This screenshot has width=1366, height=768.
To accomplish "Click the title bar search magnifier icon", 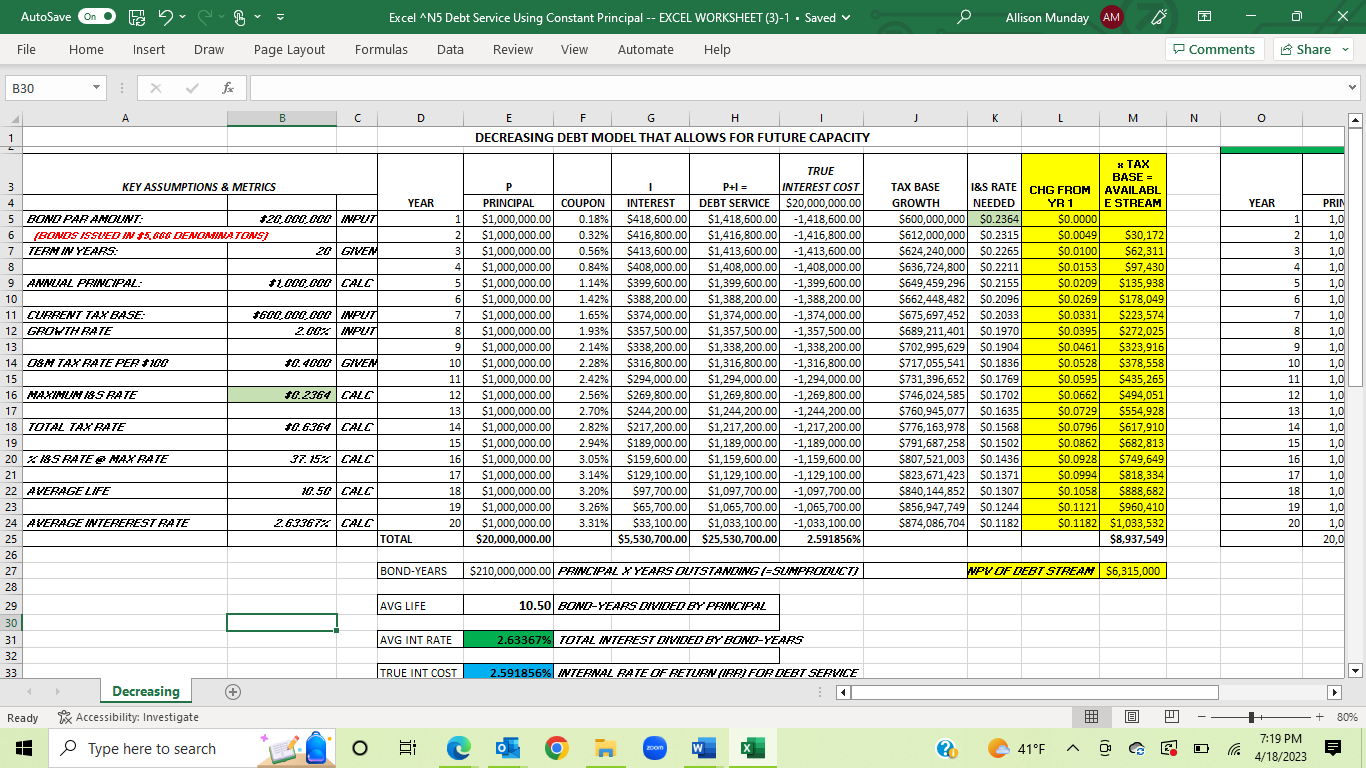I will click(x=965, y=18).
